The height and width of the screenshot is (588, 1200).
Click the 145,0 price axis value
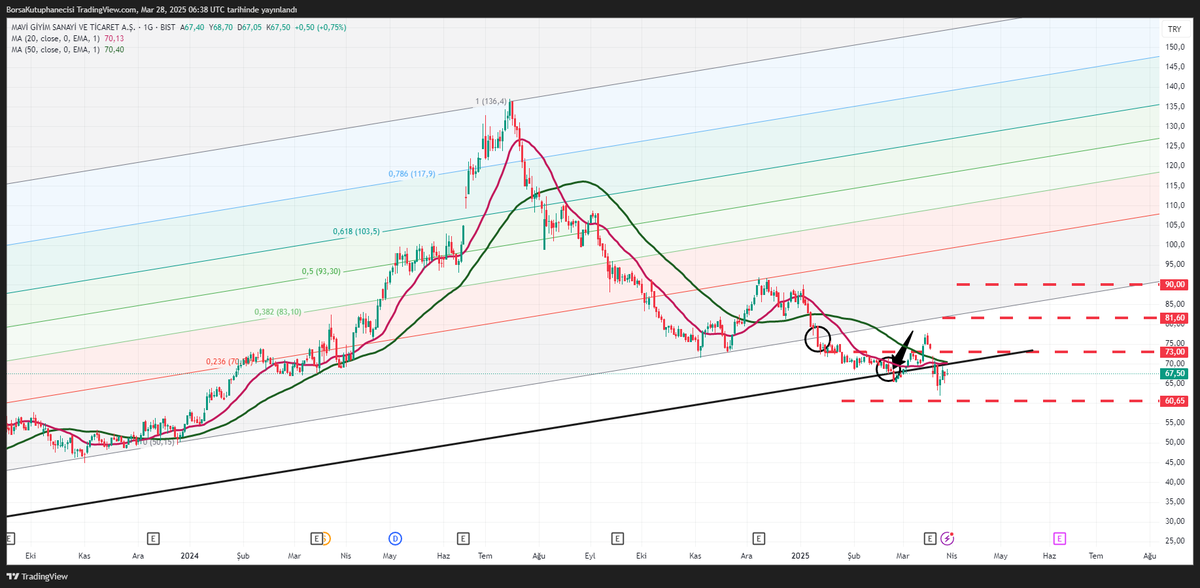pos(1174,67)
